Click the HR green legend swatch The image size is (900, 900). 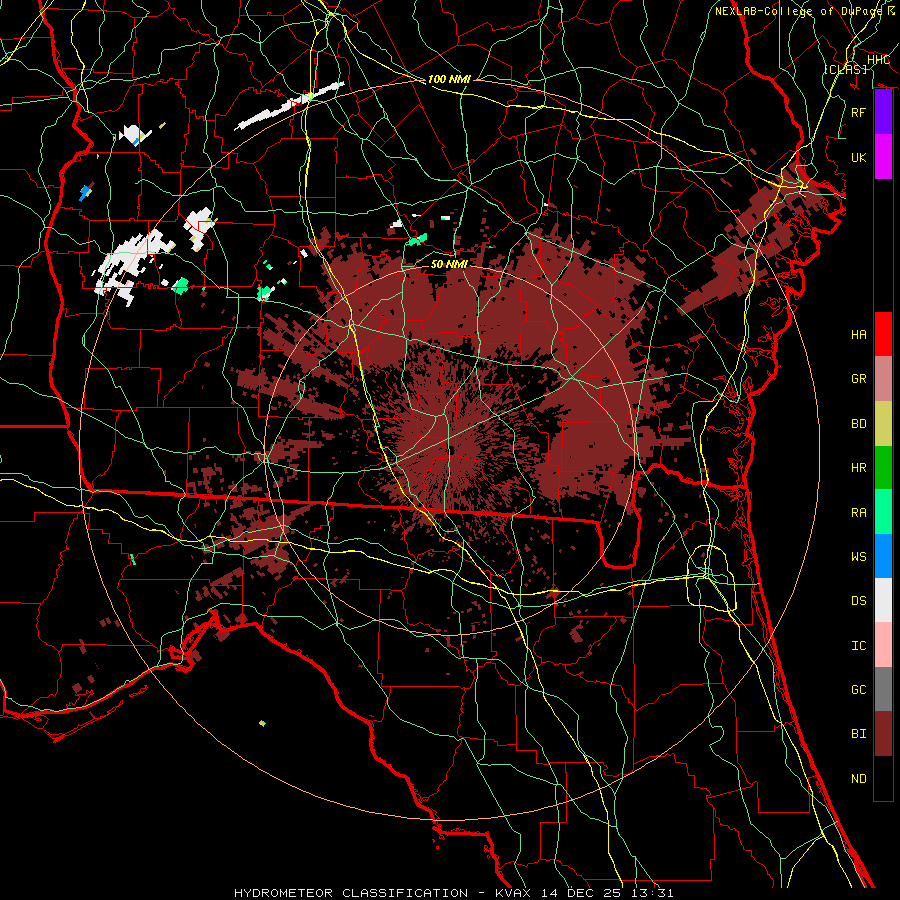(x=883, y=468)
